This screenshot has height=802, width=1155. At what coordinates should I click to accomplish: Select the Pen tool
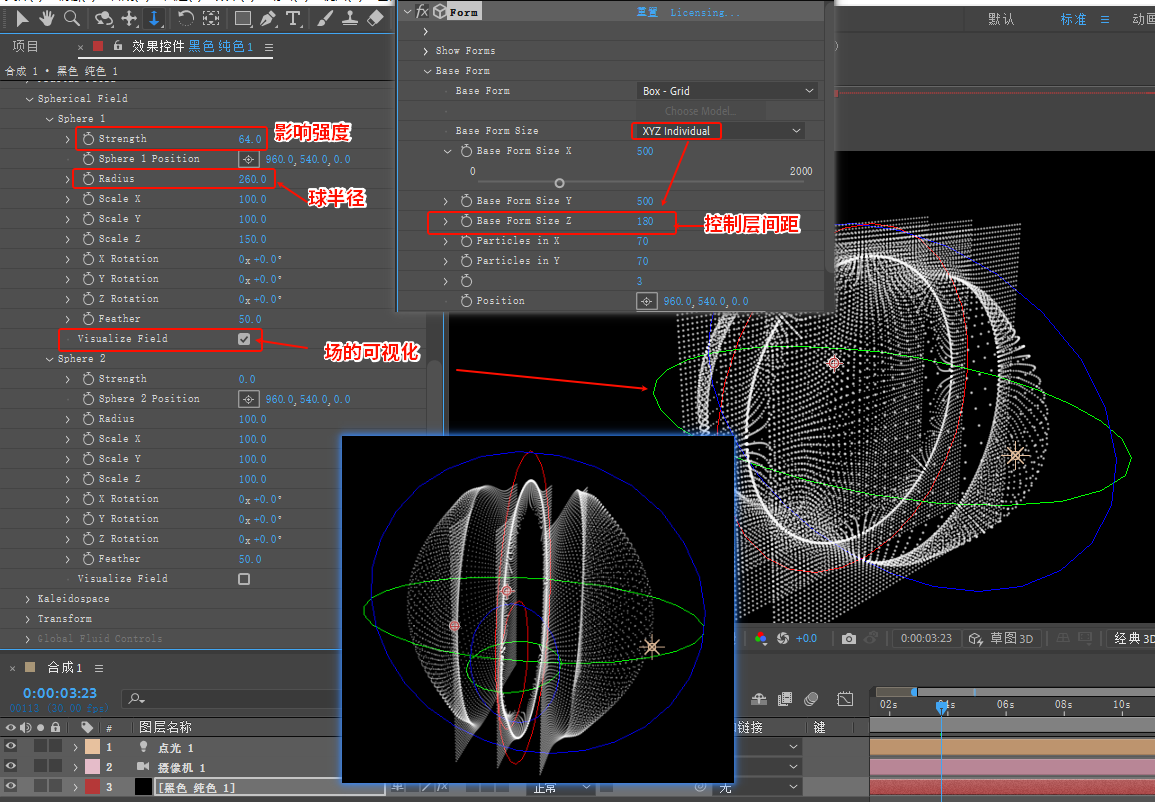coord(268,18)
